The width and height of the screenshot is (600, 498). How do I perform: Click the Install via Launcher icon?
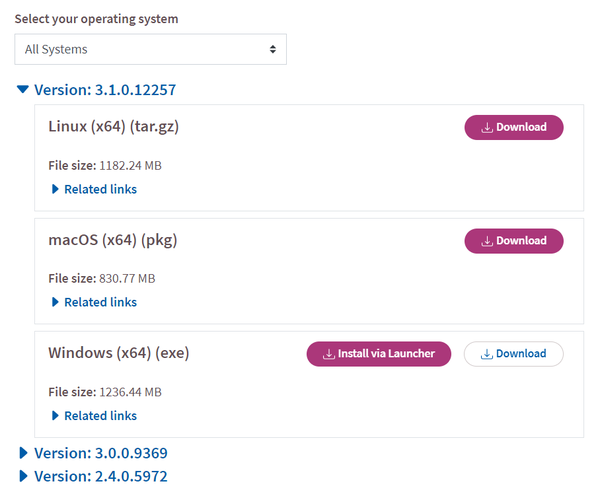click(329, 354)
